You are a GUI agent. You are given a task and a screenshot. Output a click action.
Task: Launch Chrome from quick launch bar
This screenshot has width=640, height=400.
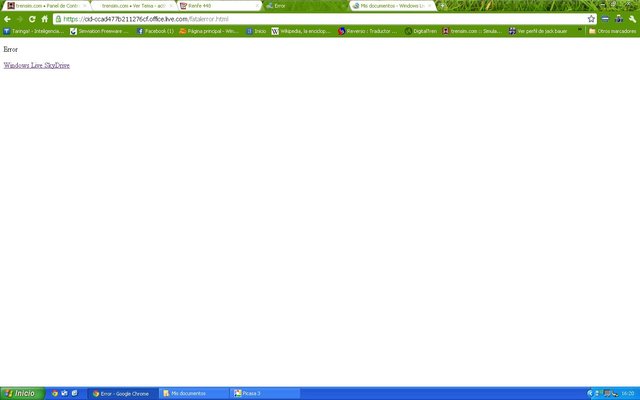click(54, 393)
